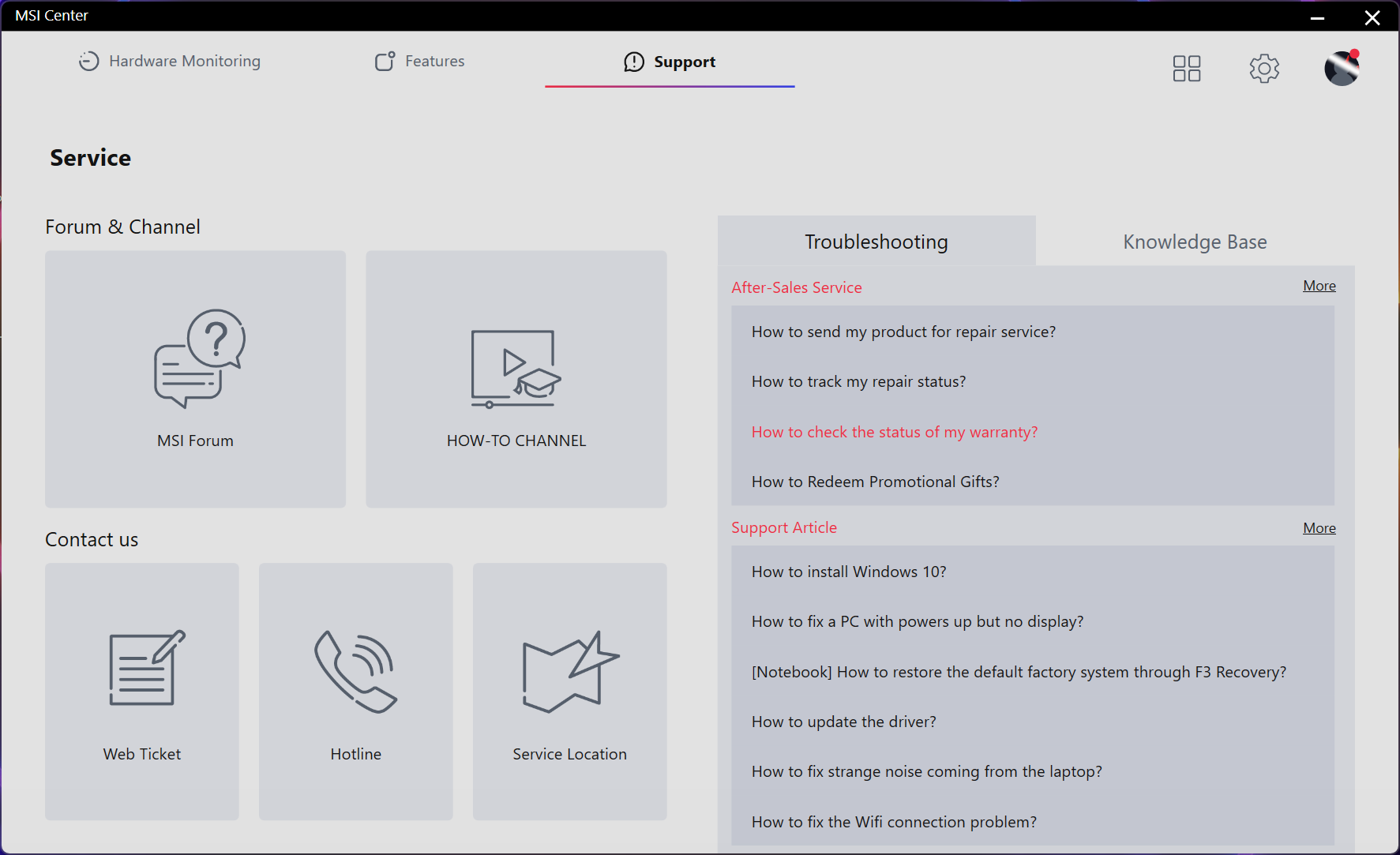Click the Web Ticket label
This screenshot has width=1400, height=855.
pyautogui.click(x=142, y=754)
